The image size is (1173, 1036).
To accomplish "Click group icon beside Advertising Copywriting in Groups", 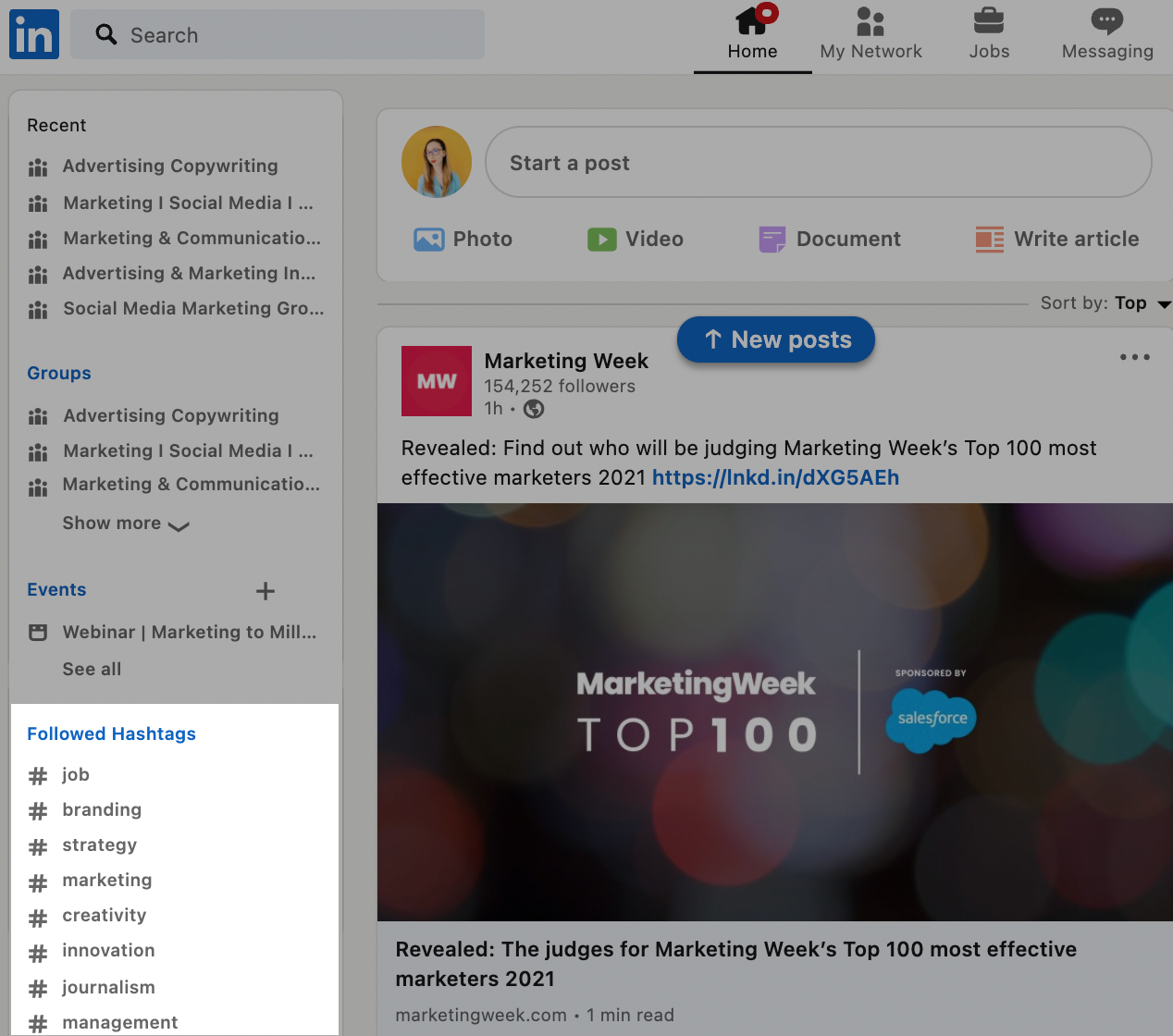I will point(38,416).
